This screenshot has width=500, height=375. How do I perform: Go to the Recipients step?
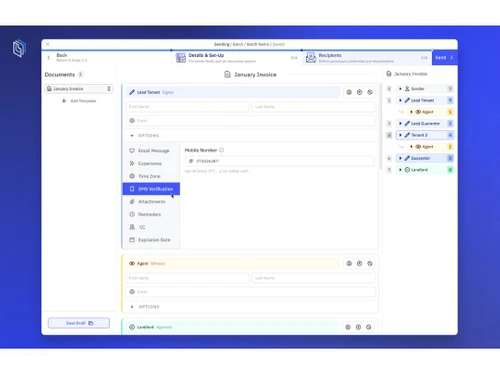(367, 58)
